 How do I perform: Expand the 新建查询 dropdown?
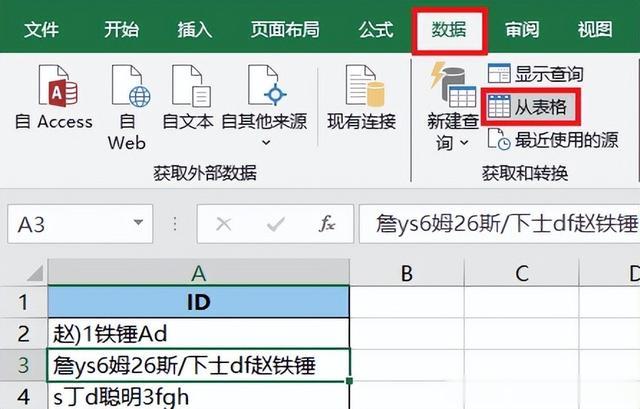click(x=453, y=107)
